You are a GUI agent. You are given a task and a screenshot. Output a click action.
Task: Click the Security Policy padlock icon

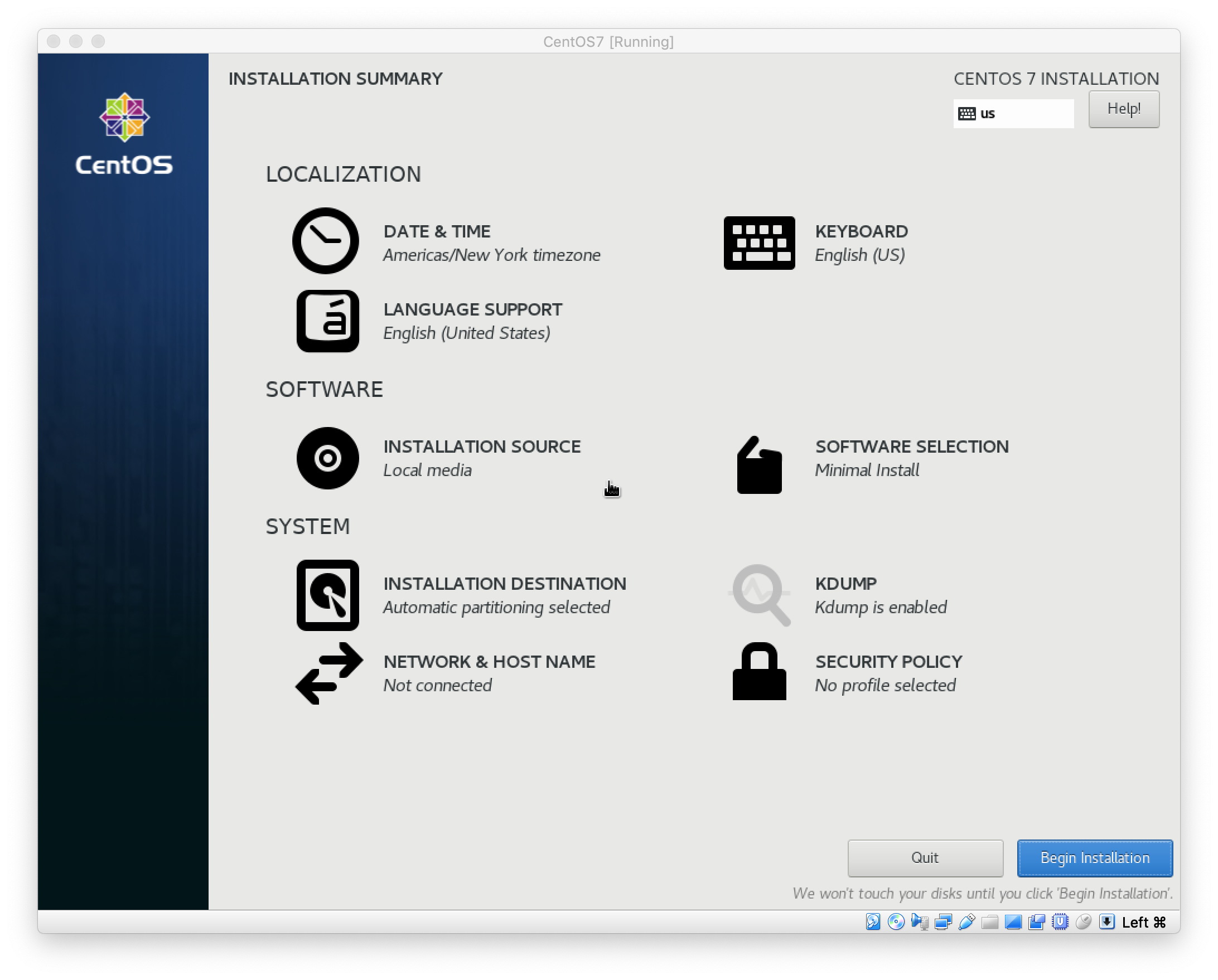(758, 672)
